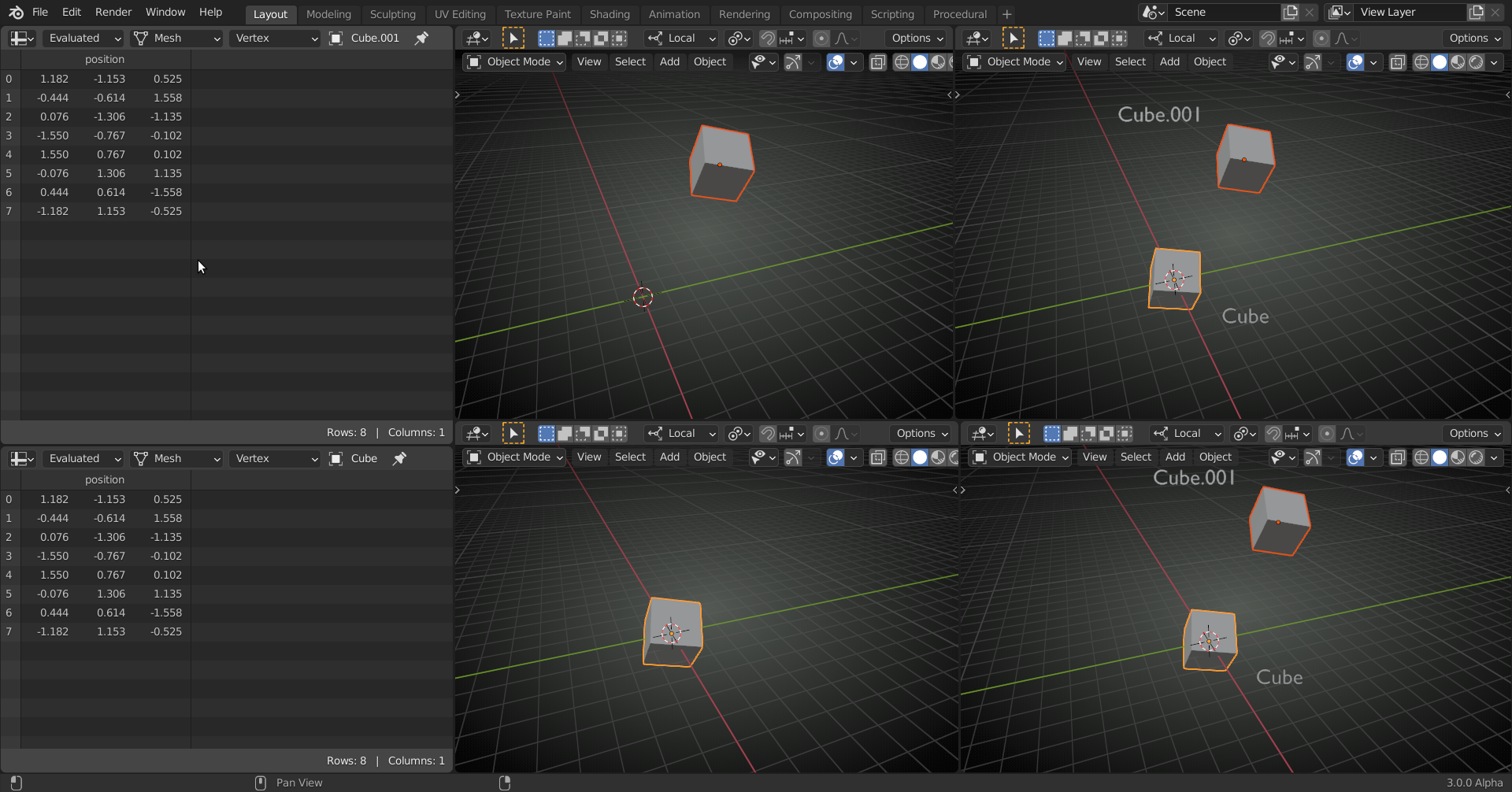Open Vertex domain dropdown in Cube.001 spreadsheet
1512x792 pixels.
pos(275,38)
